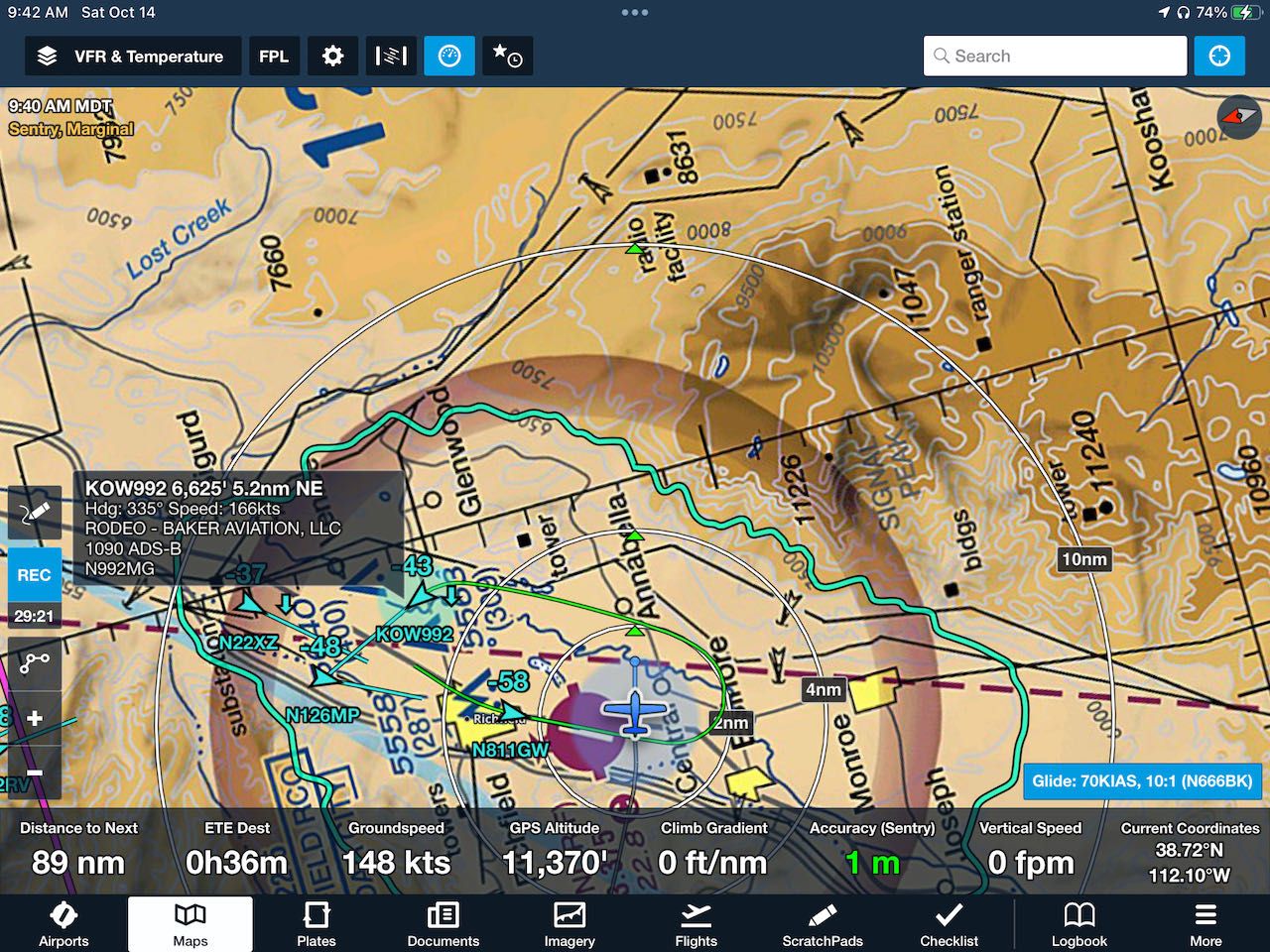The width and height of the screenshot is (1270, 952).
Task: Switch to the Airports tab
Action: (63, 924)
